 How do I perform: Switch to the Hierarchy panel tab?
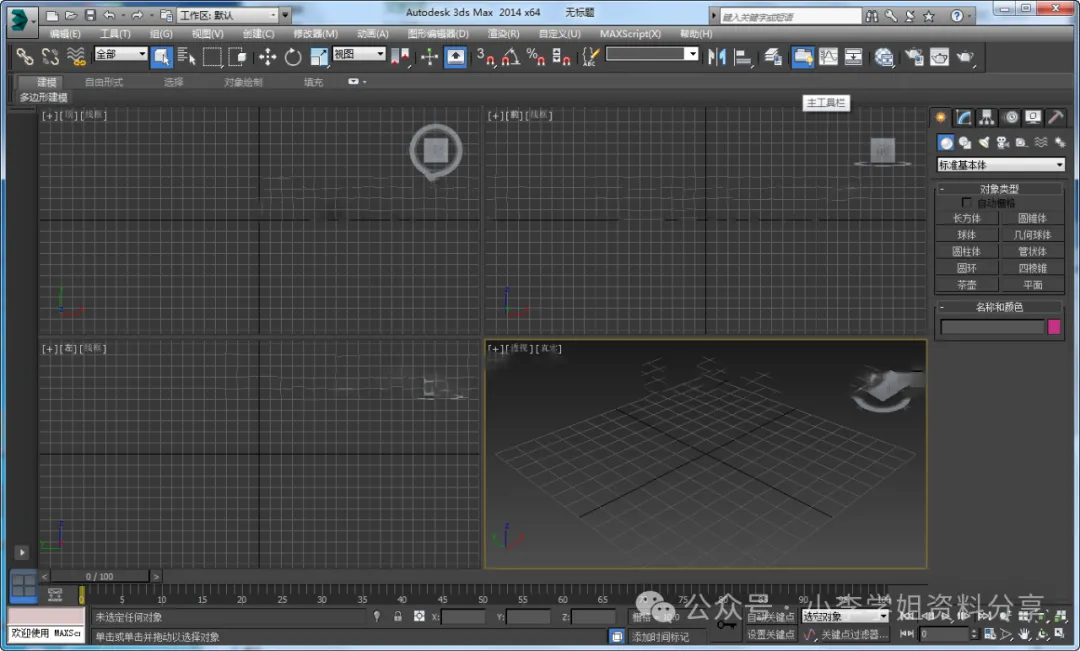tap(986, 118)
